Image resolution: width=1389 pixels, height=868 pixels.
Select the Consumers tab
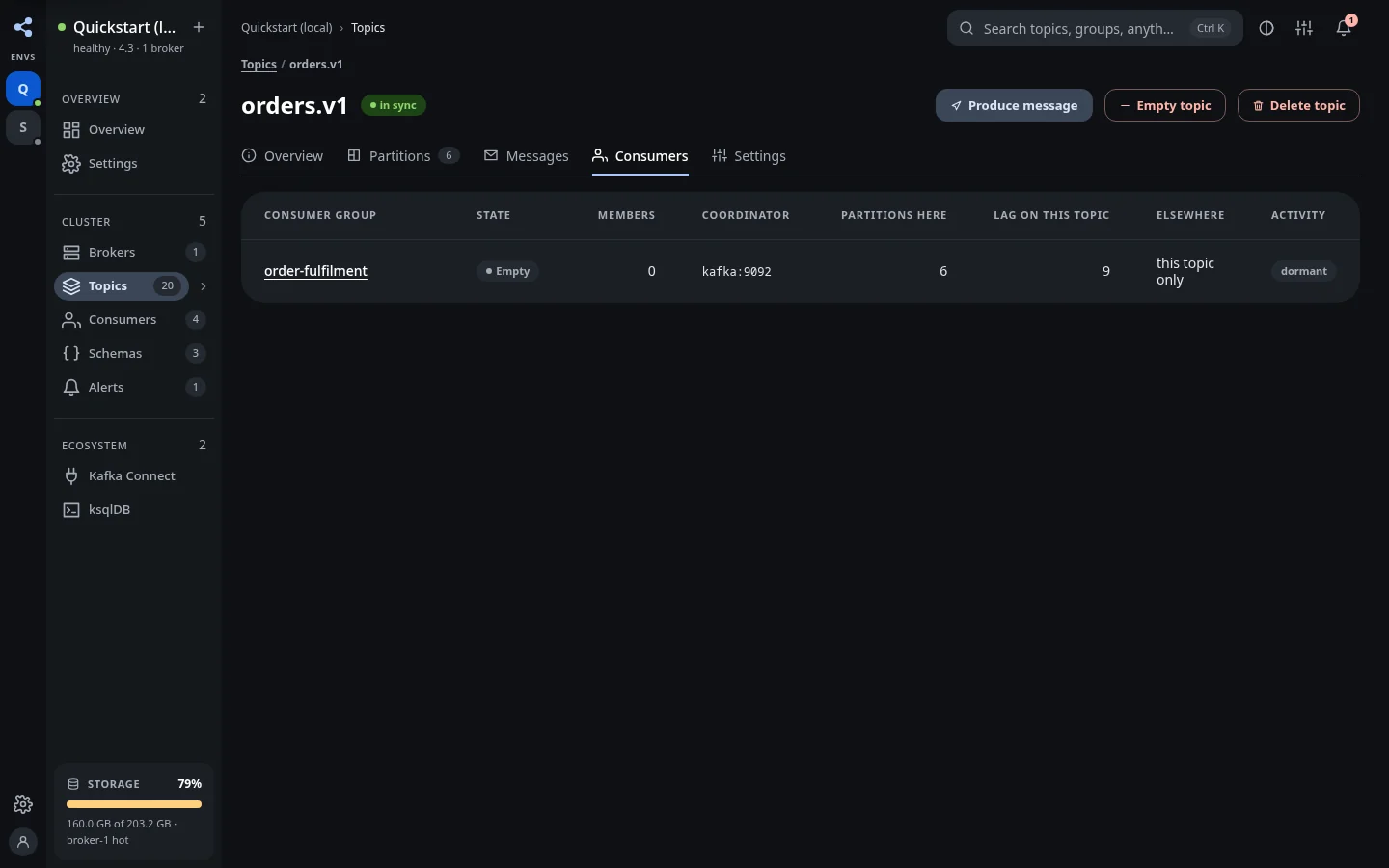(x=640, y=156)
